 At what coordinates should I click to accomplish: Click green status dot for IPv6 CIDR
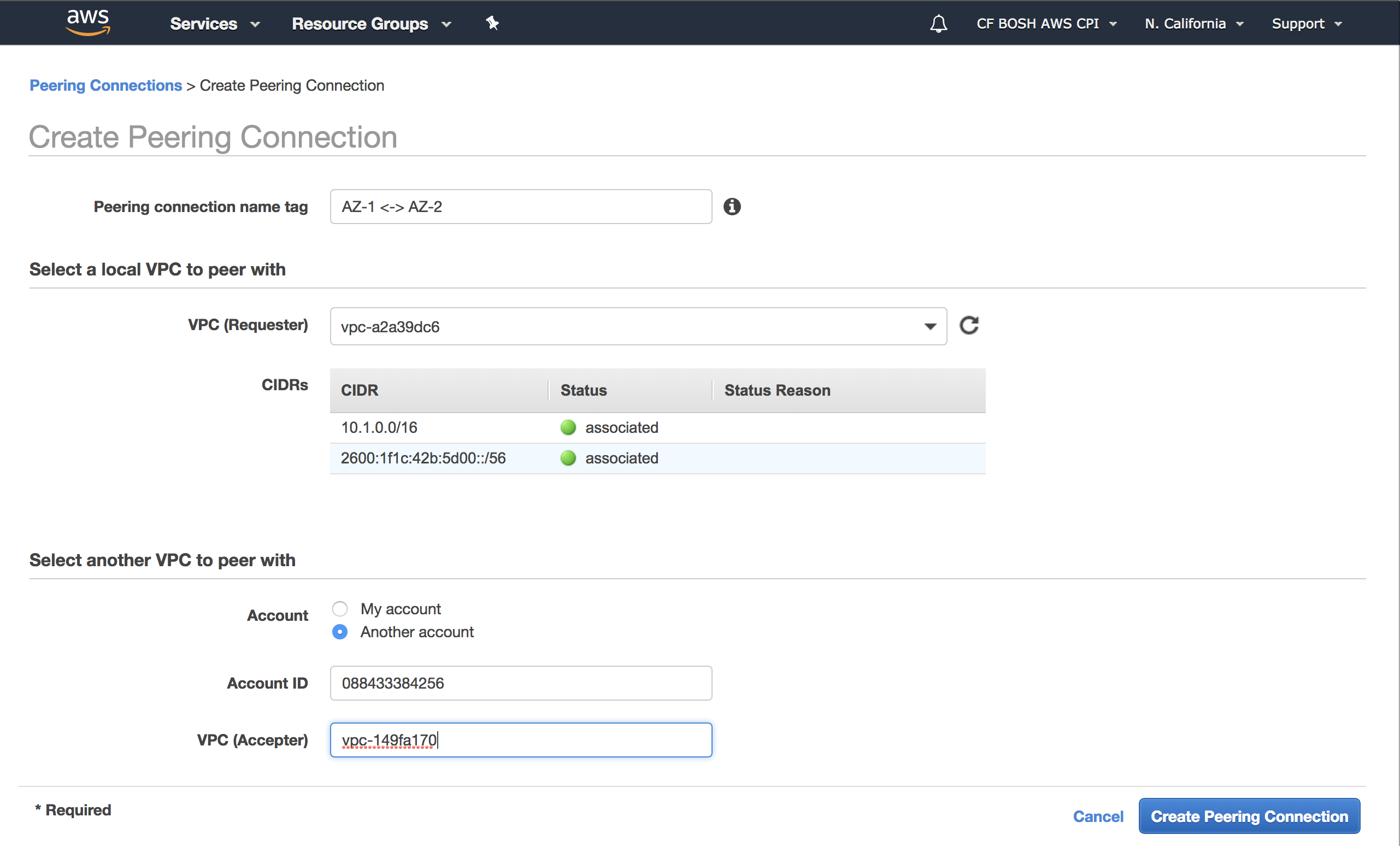click(568, 458)
